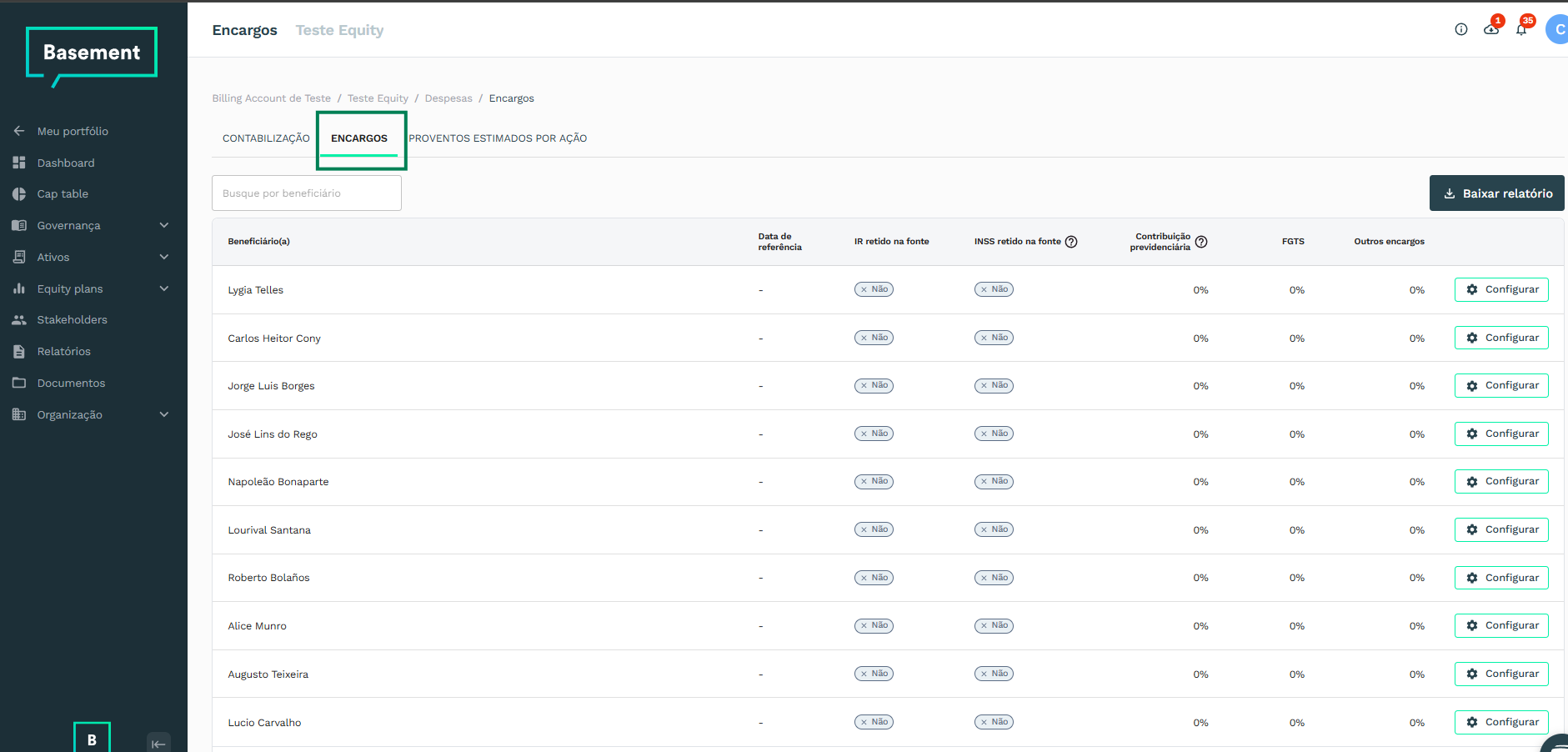Expand the Governança menu chevron
This screenshot has width=1568, height=752.
tap(164, 225)
